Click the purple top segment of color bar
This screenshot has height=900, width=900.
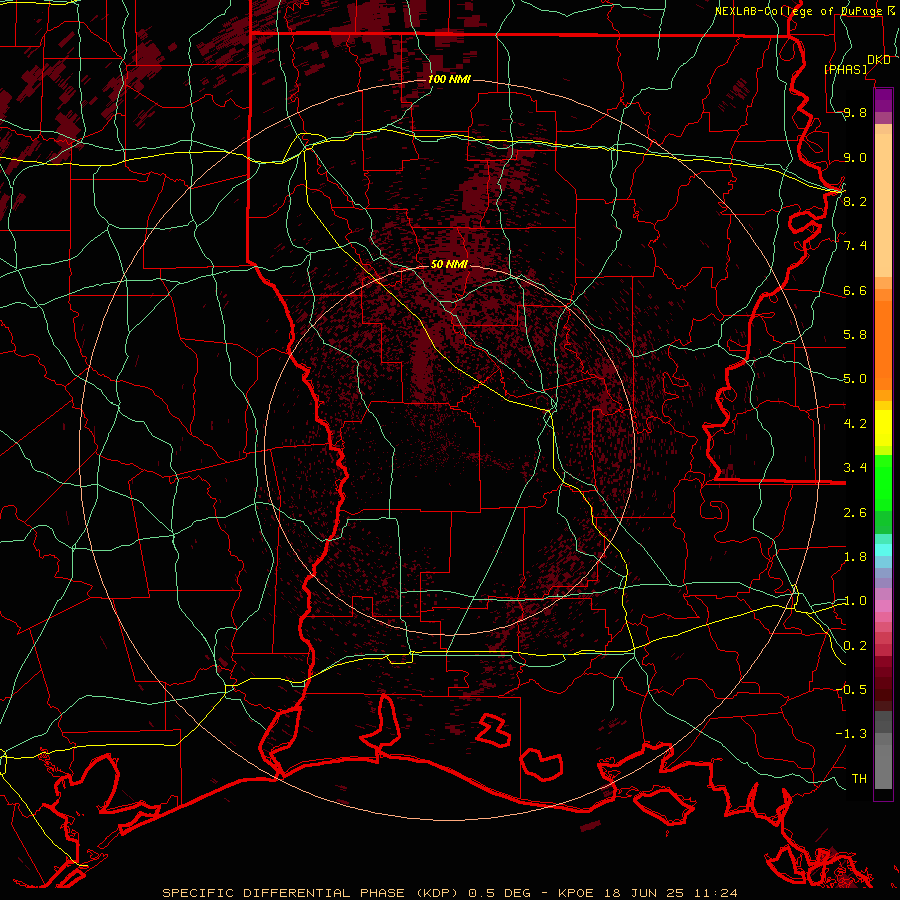pyautogui.click(x=883, y=100)
